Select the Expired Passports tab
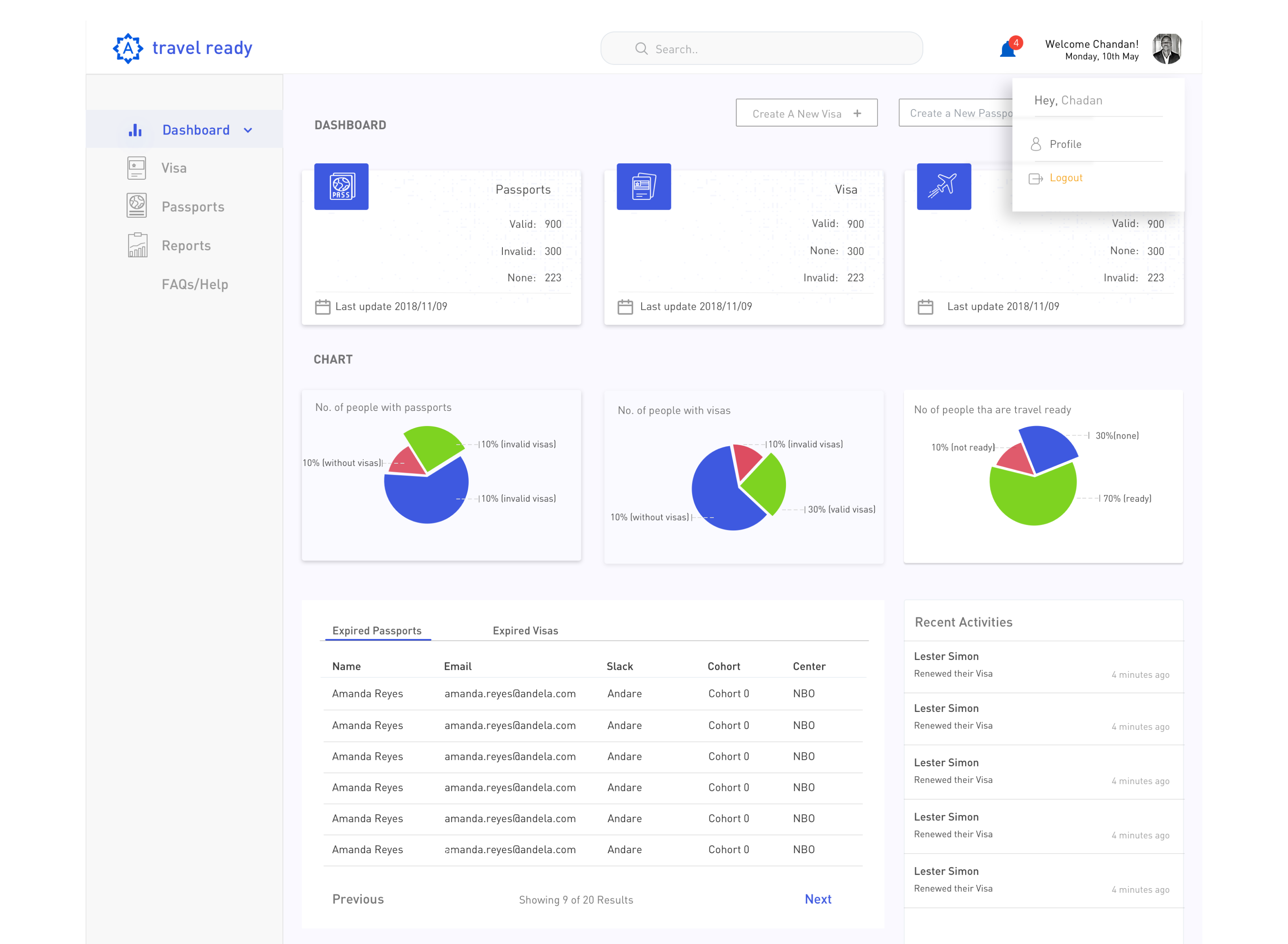The image size is (1288, 944). (x=377, y=631)
